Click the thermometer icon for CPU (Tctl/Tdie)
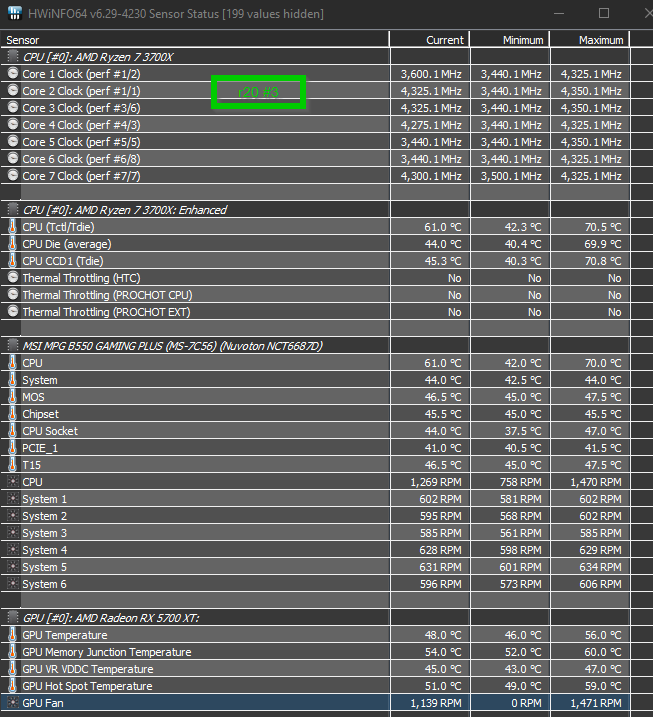Viewport: 653px width, 717px height. (x=12, y=227)
